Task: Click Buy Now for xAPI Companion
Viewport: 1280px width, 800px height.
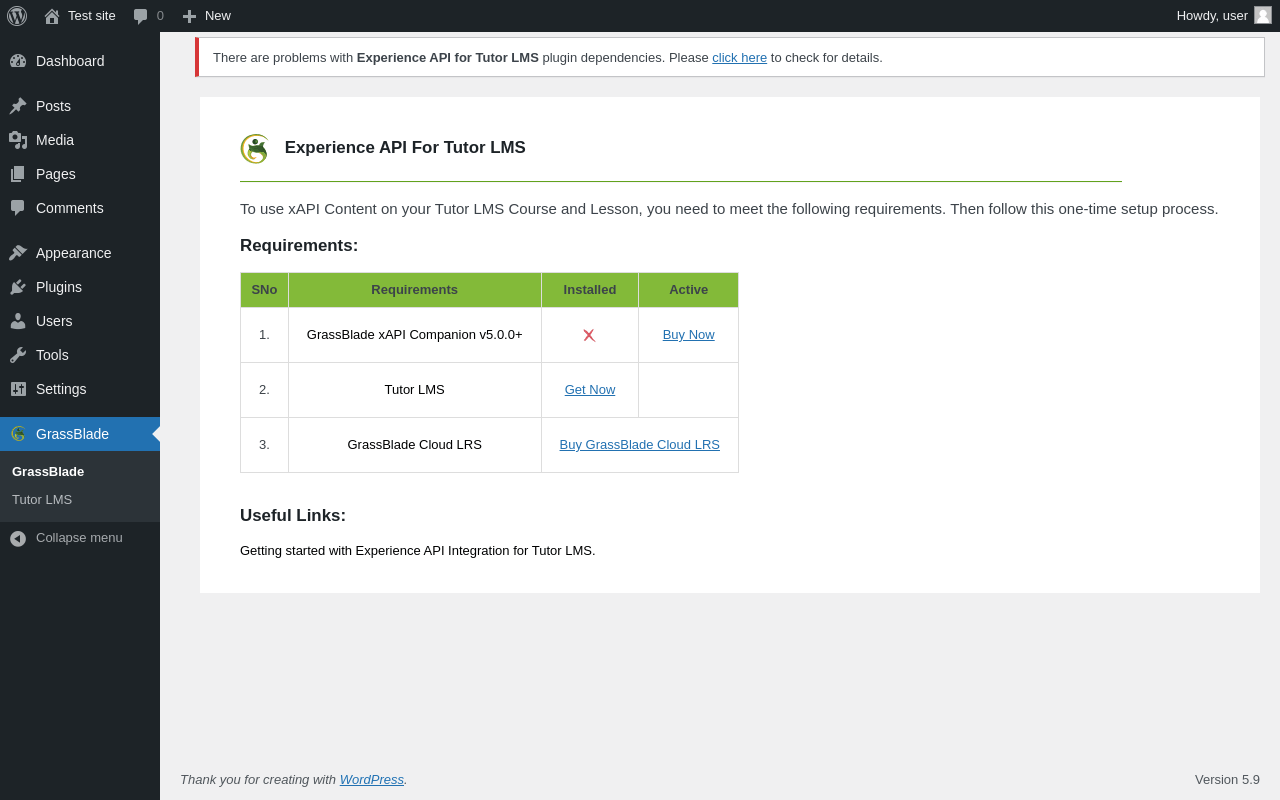Action: [x=688, y=334]
